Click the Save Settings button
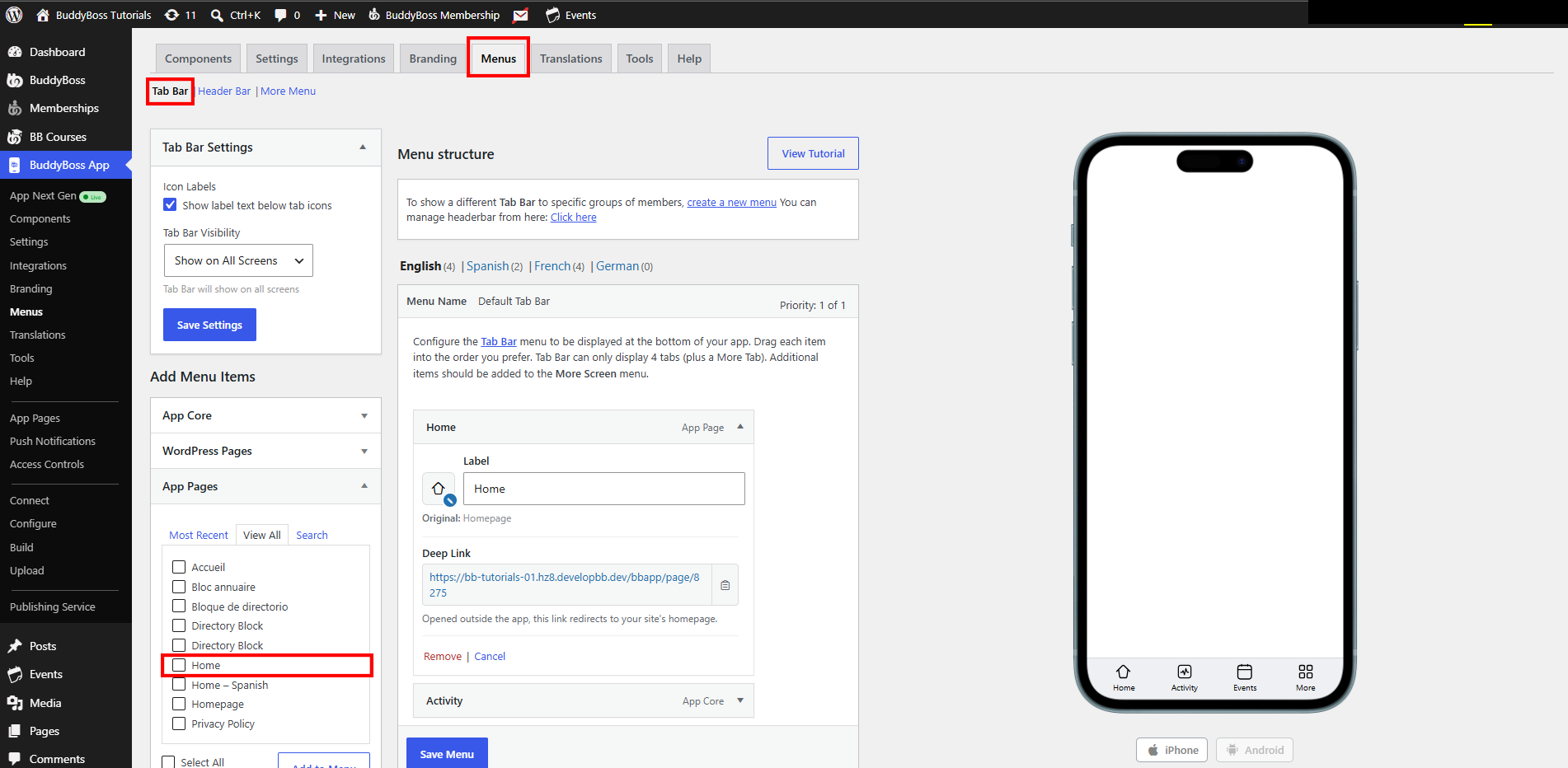1568x768 pixels. (x=209, y=325)
